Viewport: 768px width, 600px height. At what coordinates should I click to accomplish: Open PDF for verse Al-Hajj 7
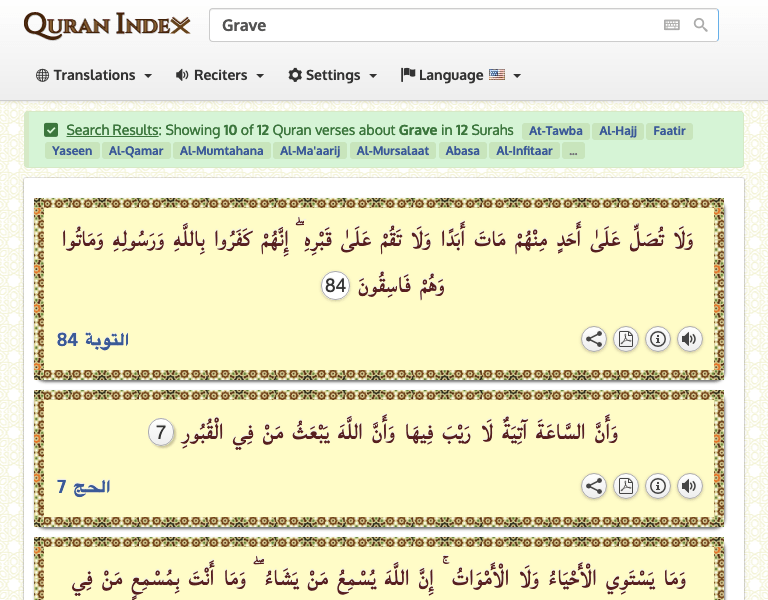[x=625, y=487]
